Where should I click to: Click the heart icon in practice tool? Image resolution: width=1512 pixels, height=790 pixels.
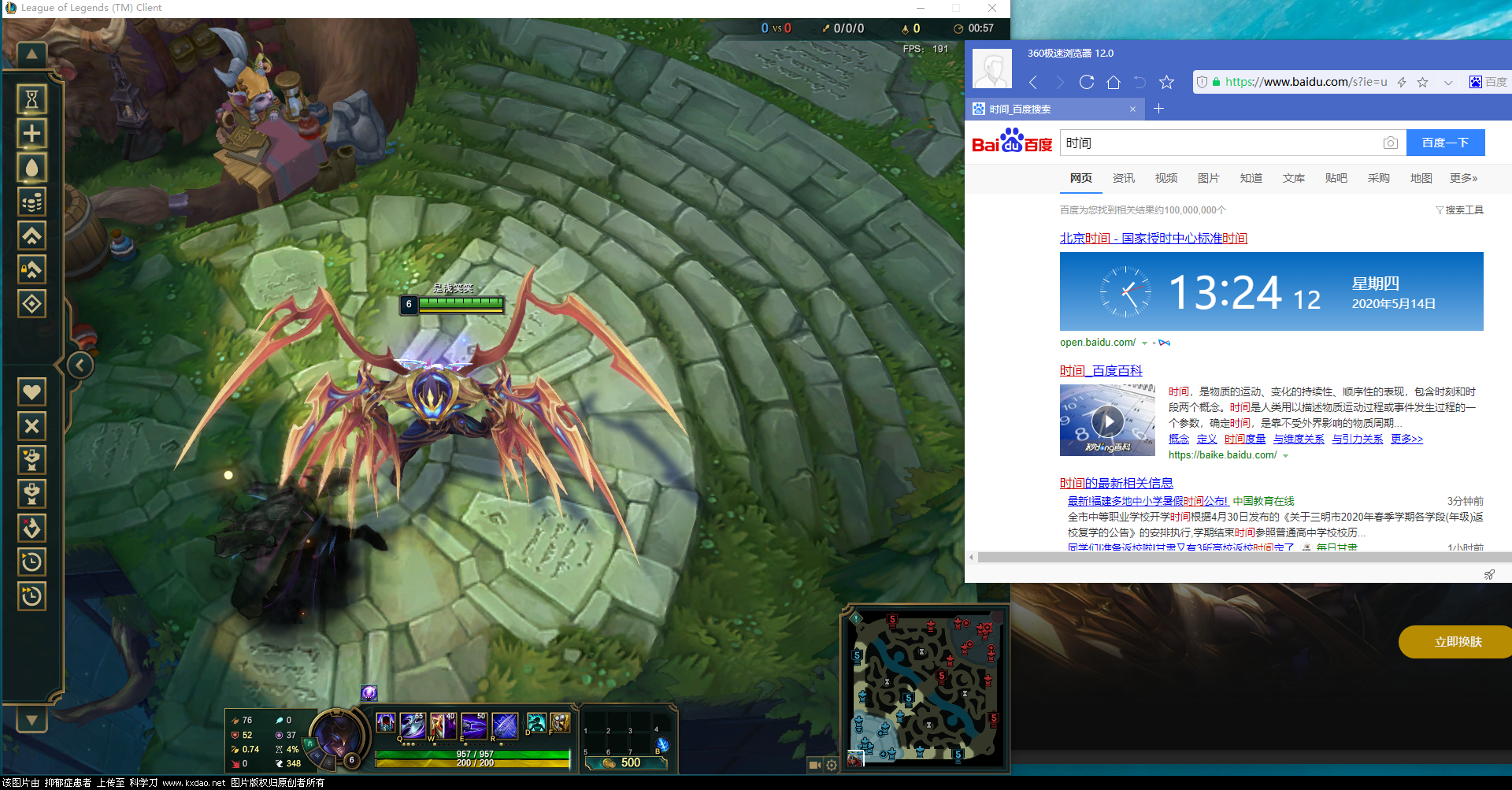tap(31, 391)
